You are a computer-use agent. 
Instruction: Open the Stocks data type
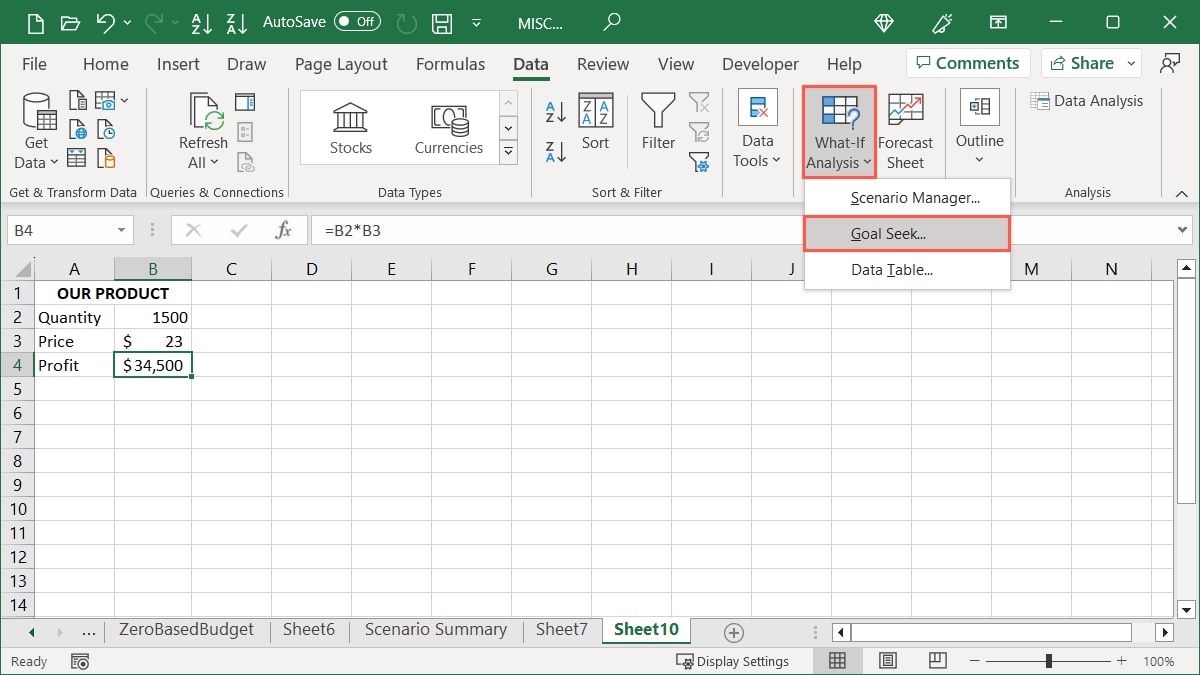coord(350,127)
